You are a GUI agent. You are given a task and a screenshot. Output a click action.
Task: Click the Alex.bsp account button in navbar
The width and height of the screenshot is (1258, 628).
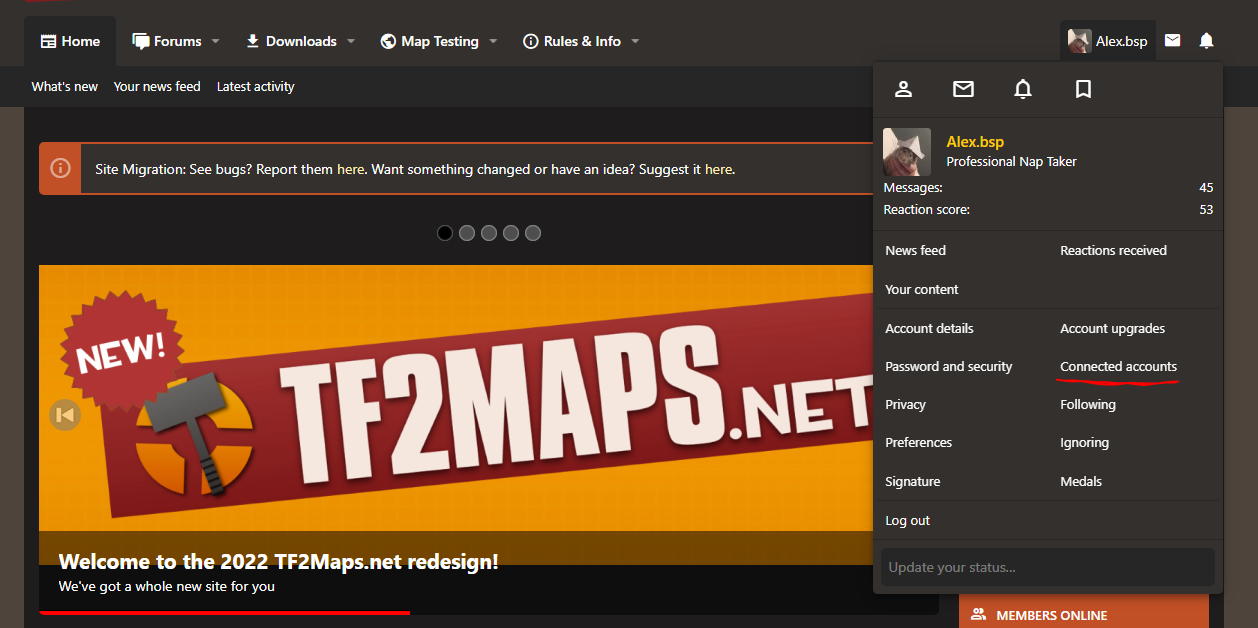[1108, 41]
